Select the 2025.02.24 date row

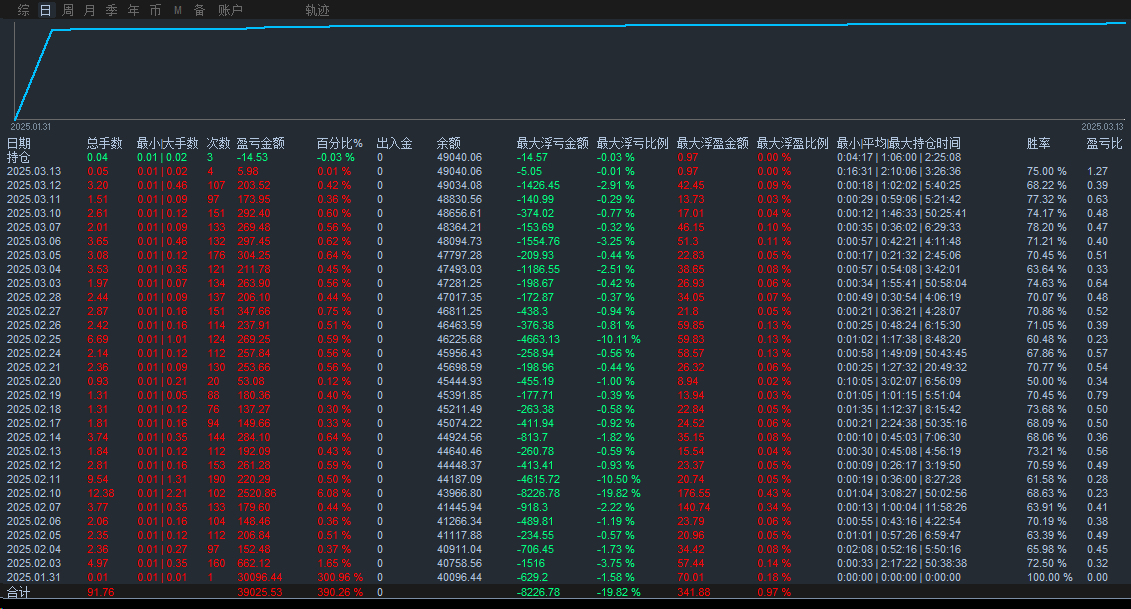34,354
